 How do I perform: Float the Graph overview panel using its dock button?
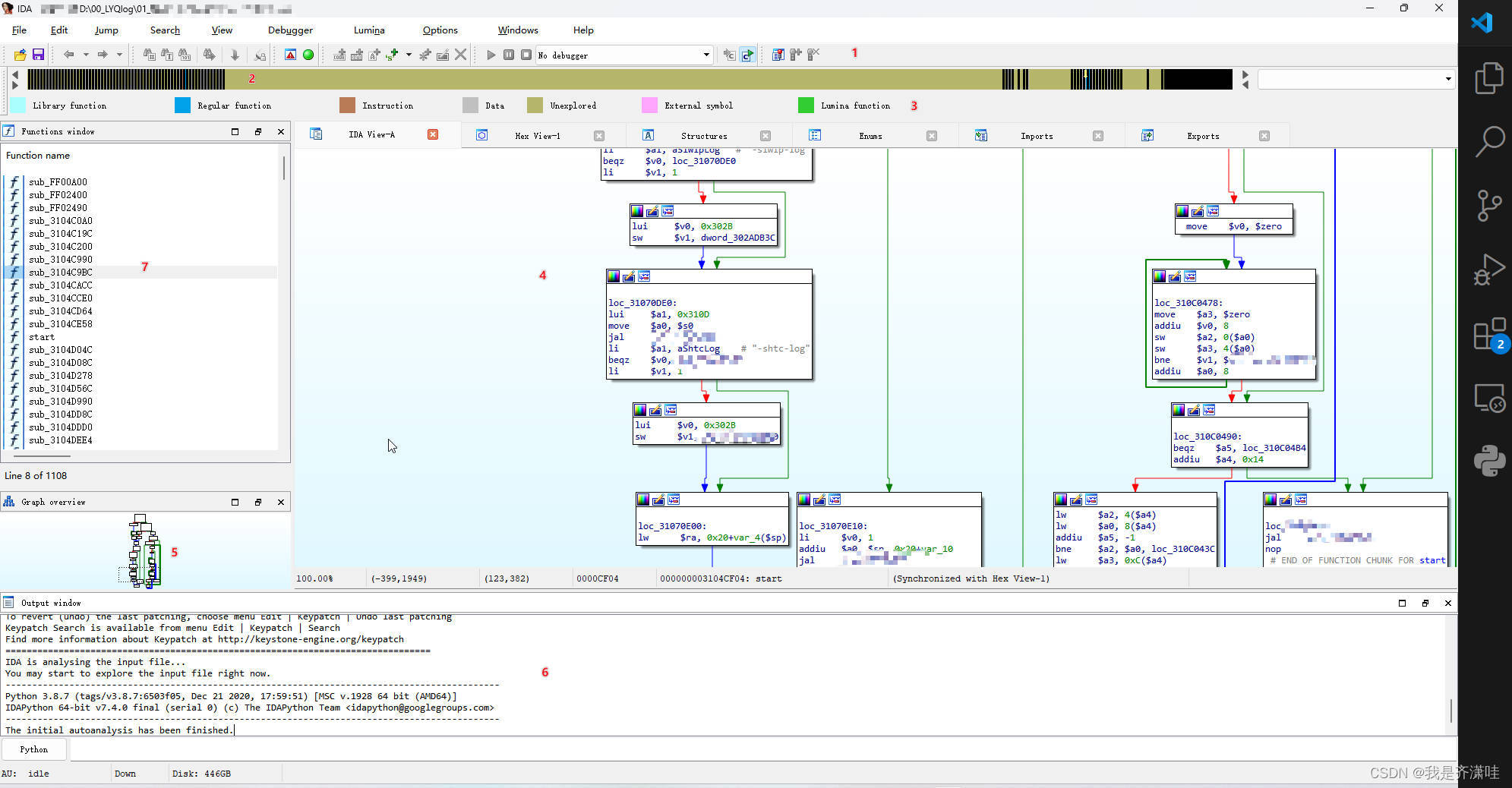click(258, 502)
